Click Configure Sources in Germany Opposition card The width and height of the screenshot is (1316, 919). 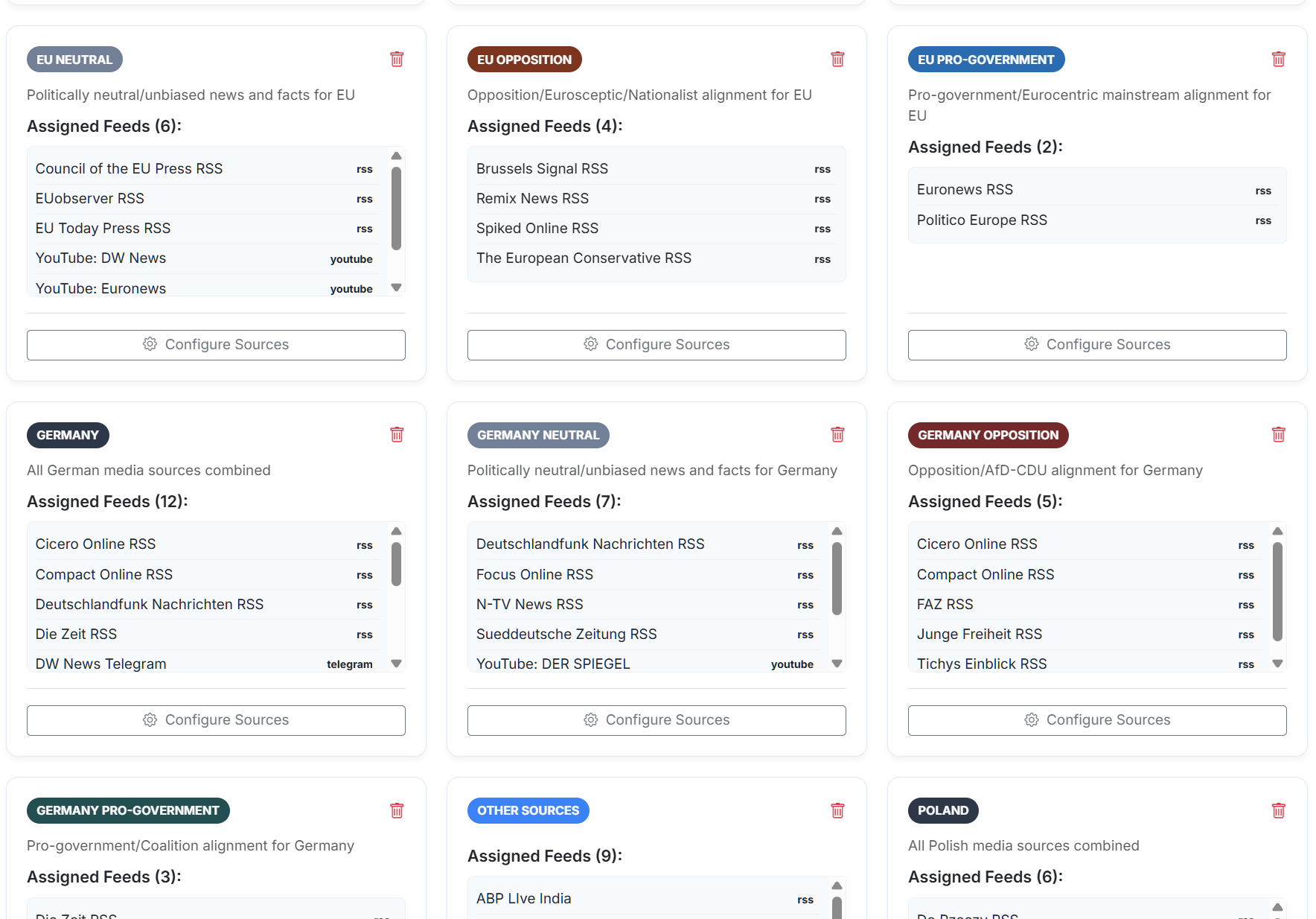pos(1097,720)
